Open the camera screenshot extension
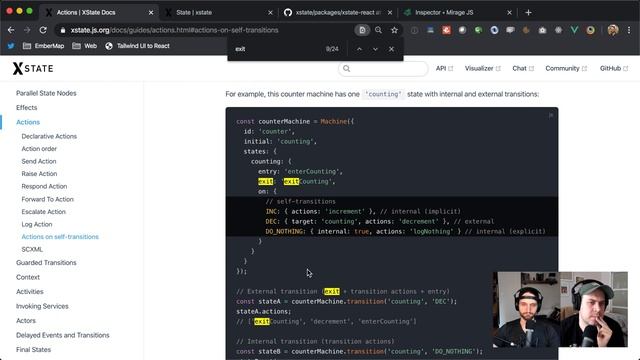The image size is (640, 360). [x=542, y=30]
